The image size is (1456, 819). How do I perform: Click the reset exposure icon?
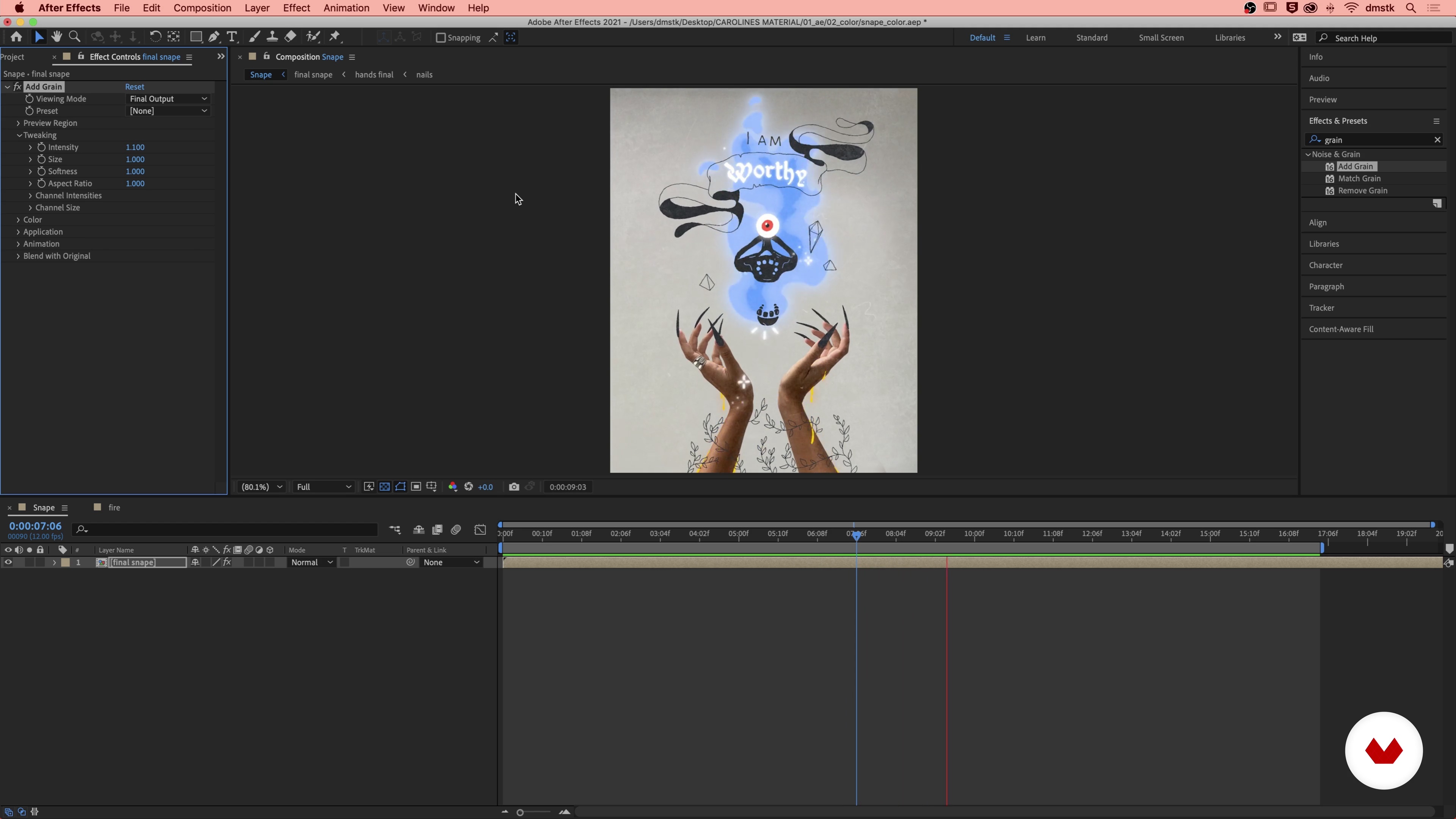(469, 486)
